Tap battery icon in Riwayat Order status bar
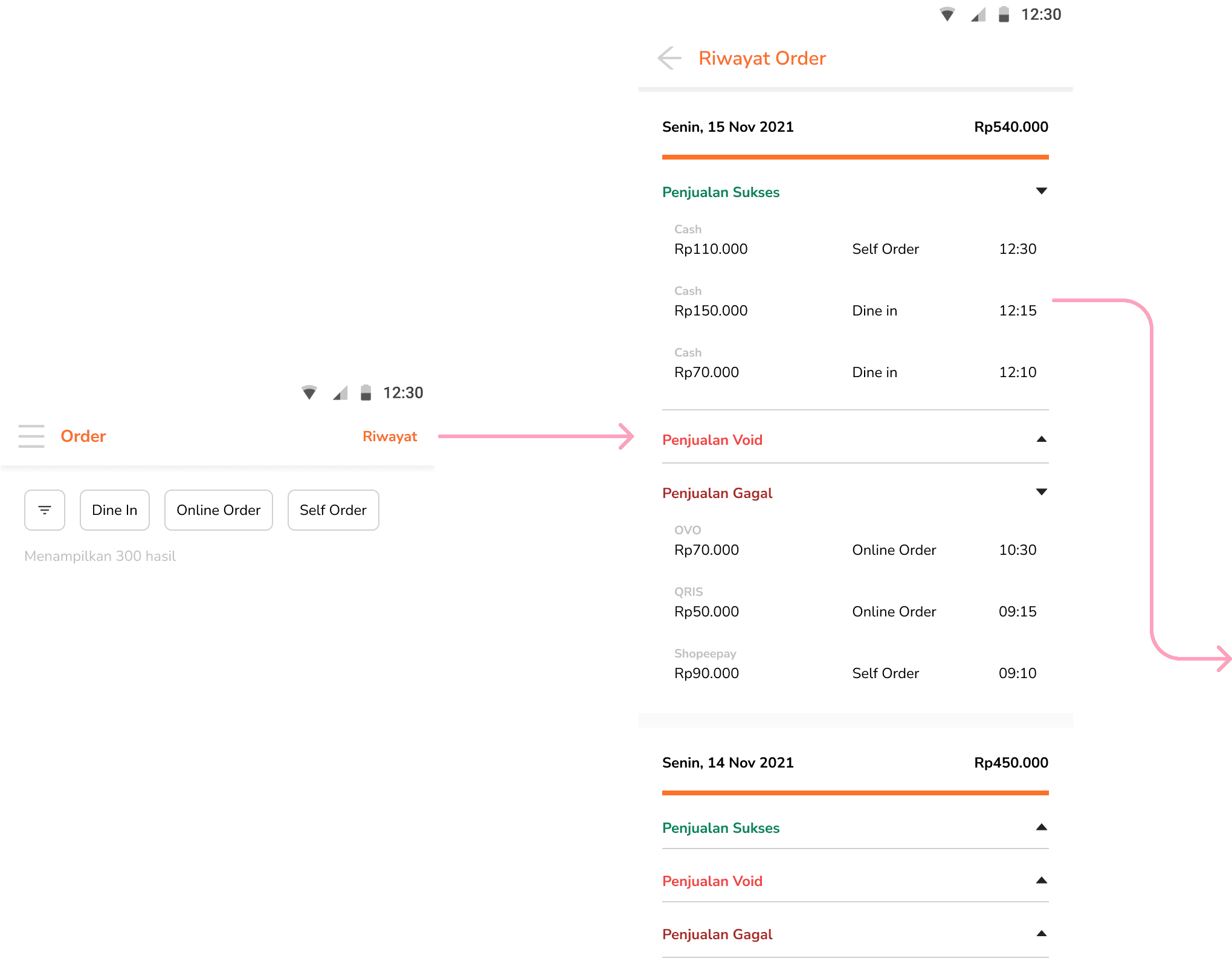 coord(1004,15)
